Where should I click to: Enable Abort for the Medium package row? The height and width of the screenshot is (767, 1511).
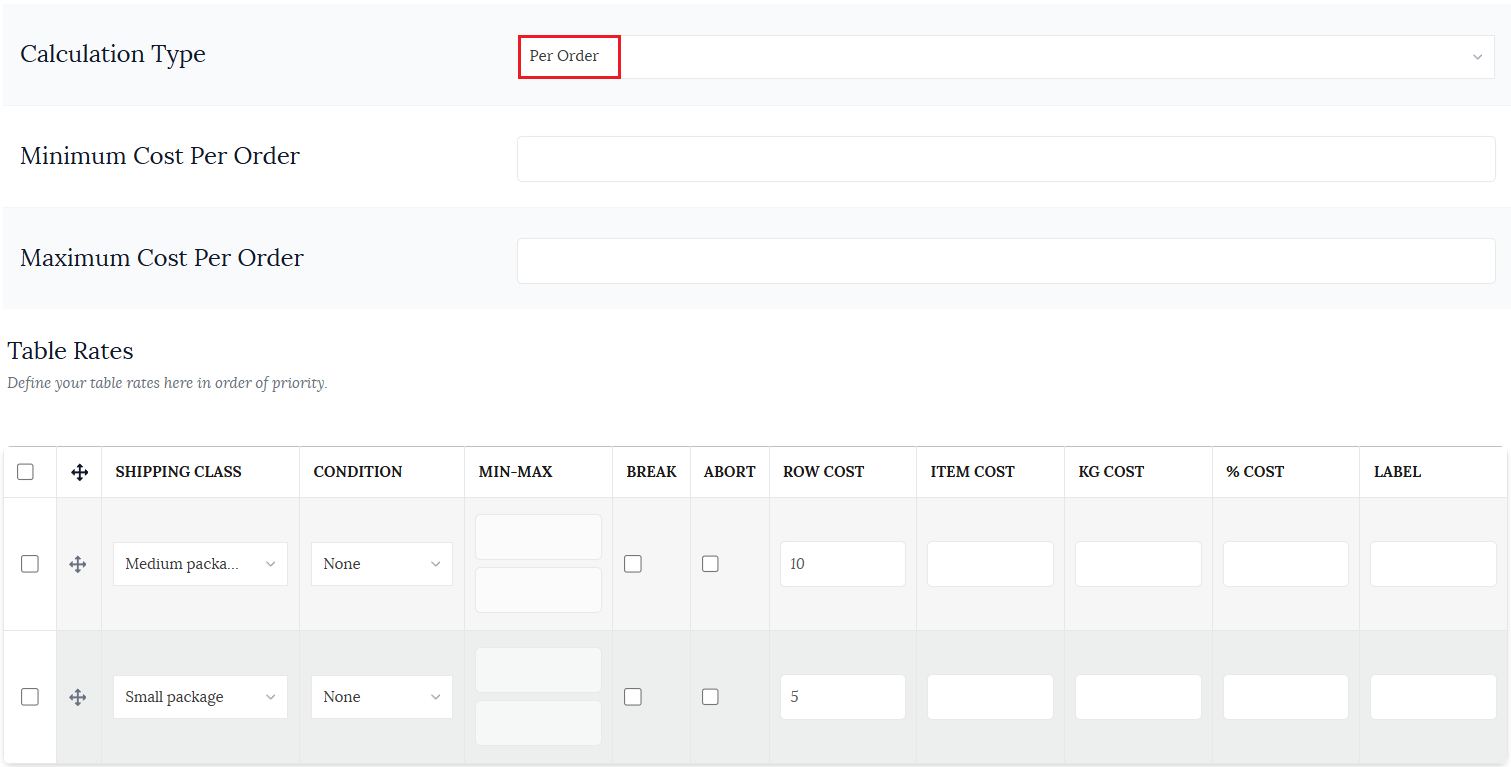point(710,564)
